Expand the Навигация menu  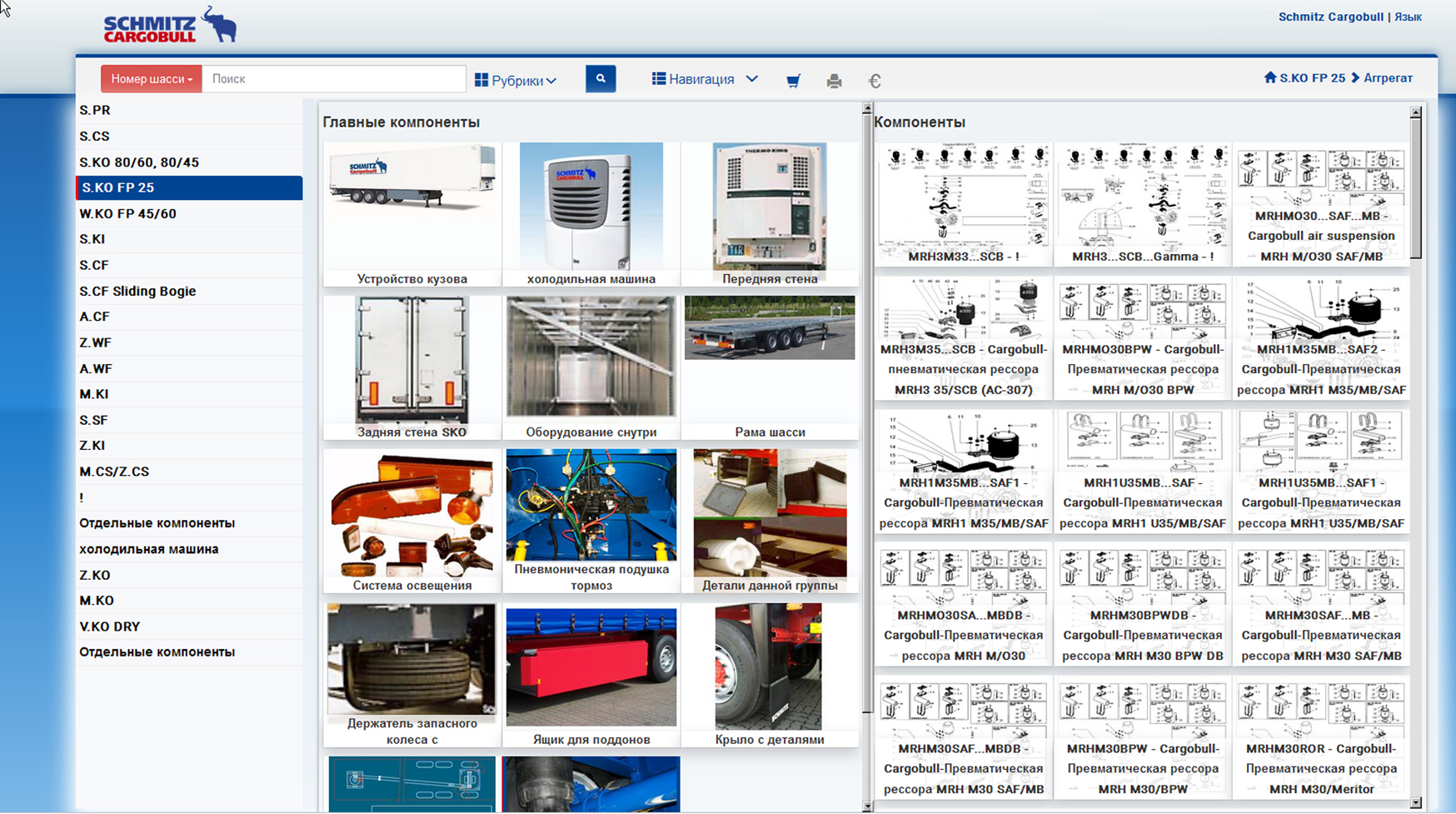pyautogui.click(x=705, y=79)
